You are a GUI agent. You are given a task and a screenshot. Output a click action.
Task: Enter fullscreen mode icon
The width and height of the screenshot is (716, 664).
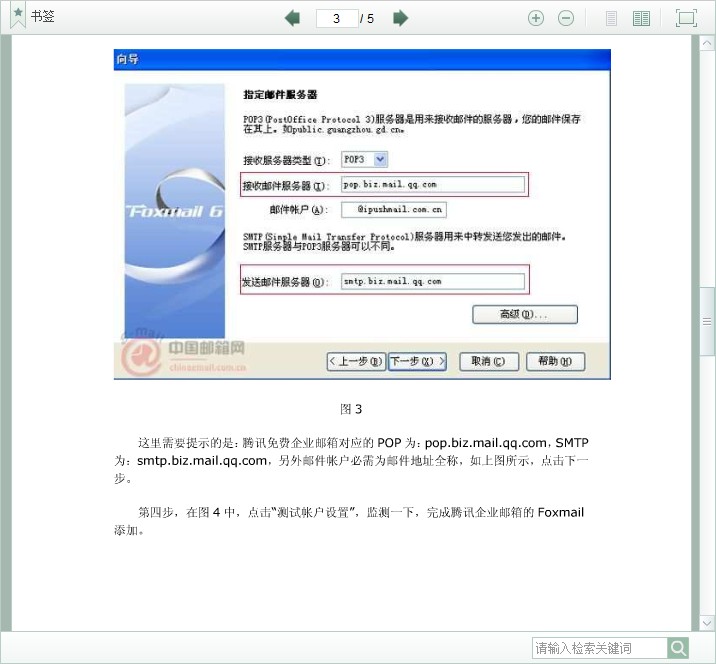coord(686,18)
